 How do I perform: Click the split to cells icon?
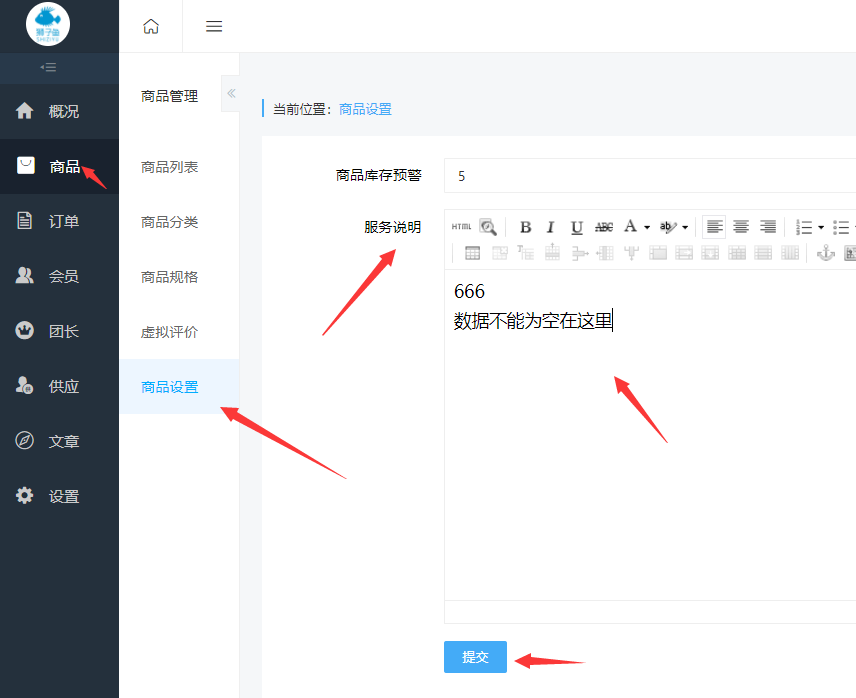click(x=737, y=253)
